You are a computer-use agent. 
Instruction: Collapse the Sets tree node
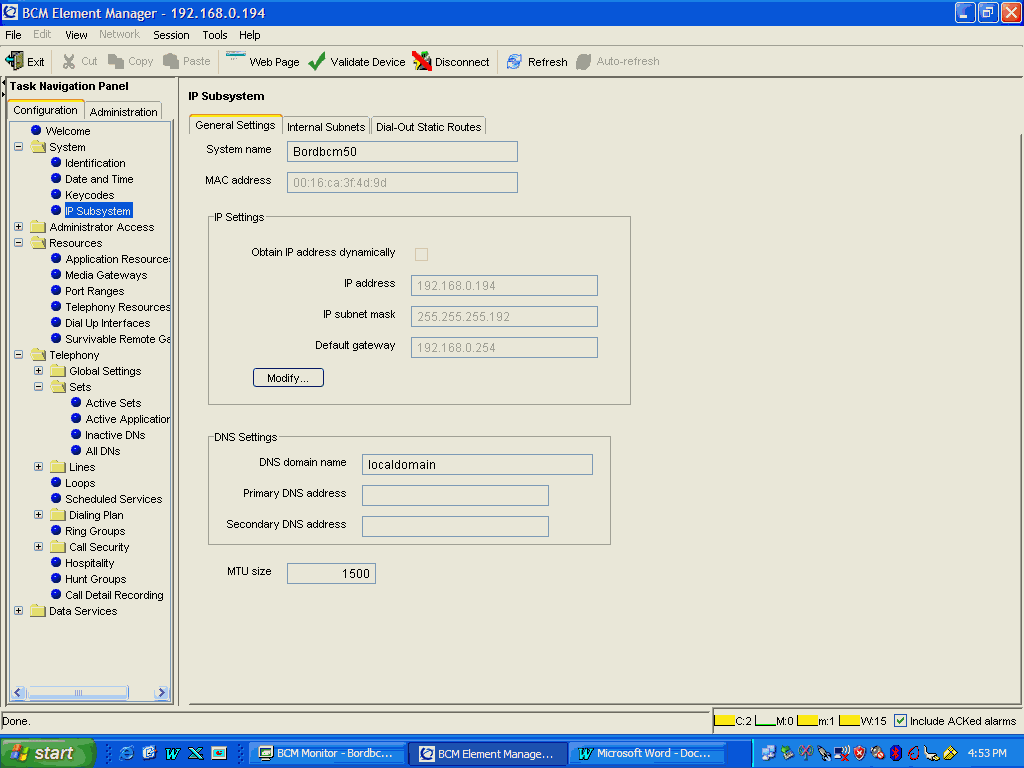[39, 387]
